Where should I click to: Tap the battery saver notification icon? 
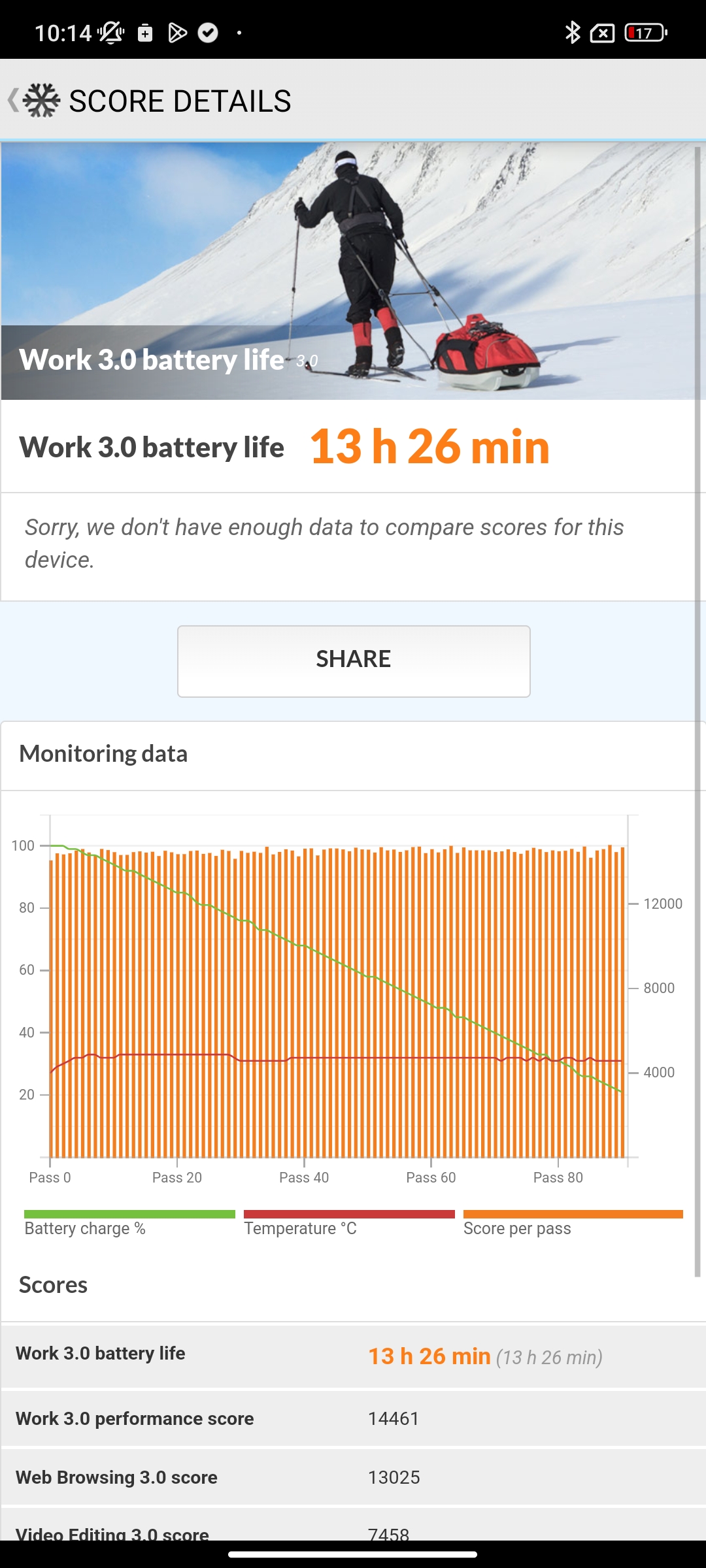click(x=145, y=33)
